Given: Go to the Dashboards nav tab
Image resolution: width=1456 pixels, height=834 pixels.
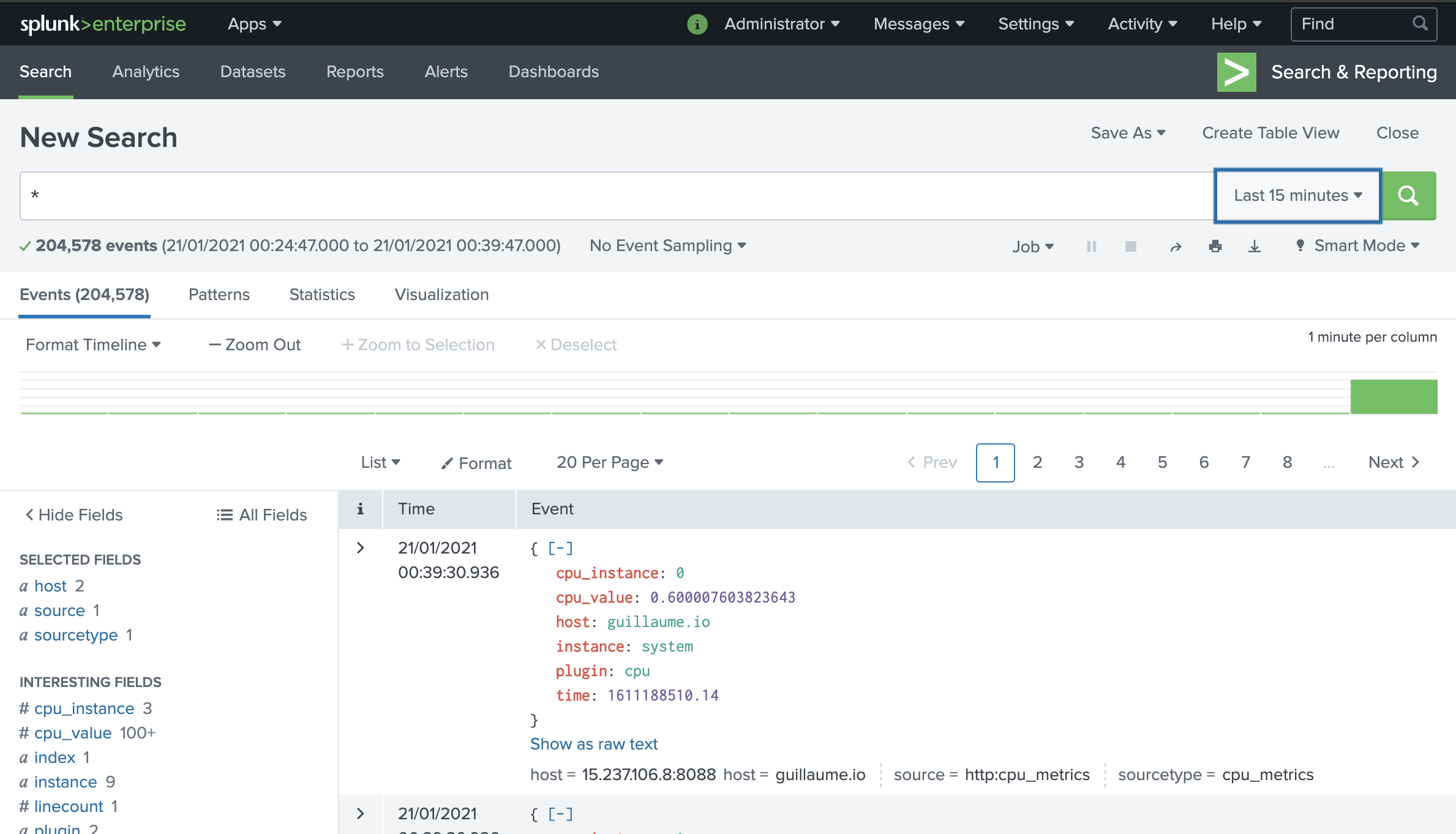Looking at the screenshot, I should (x=554, y=72).
